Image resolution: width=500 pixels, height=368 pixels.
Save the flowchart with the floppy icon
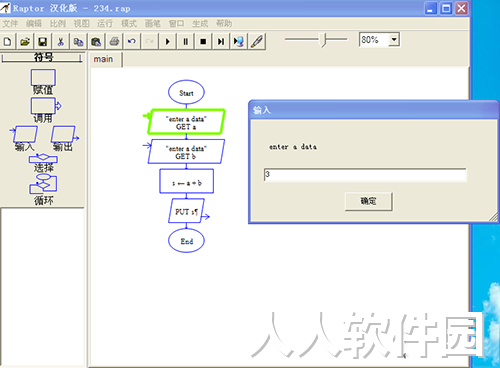click(x=43, y=42)
